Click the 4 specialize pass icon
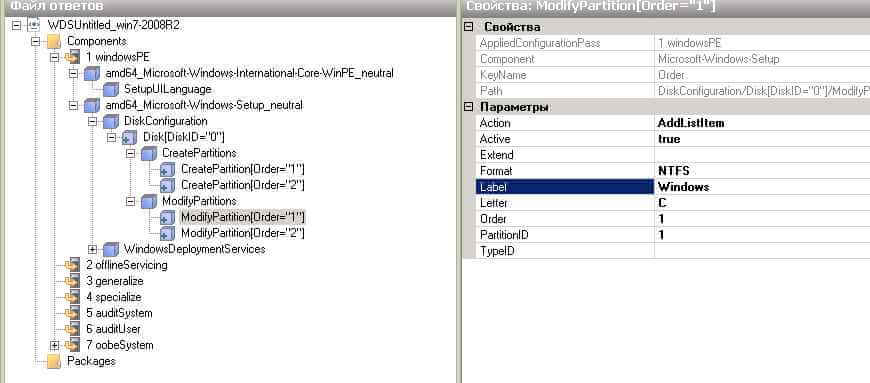The width and height of the screenshot is (870, 383). 72,298
